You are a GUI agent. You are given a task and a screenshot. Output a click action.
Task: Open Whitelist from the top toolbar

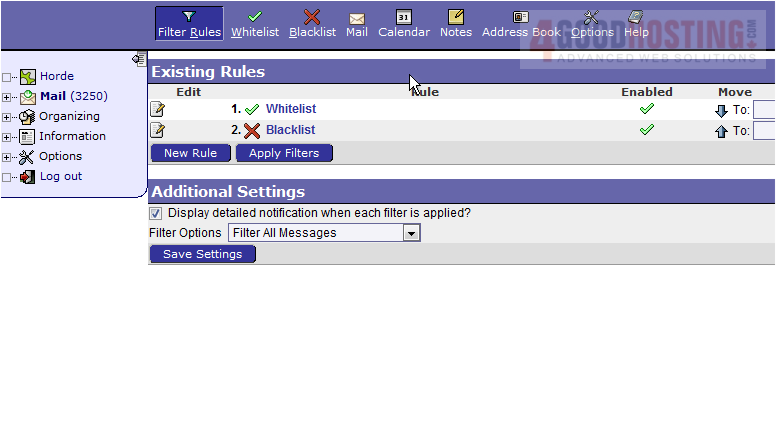point(255,17)
